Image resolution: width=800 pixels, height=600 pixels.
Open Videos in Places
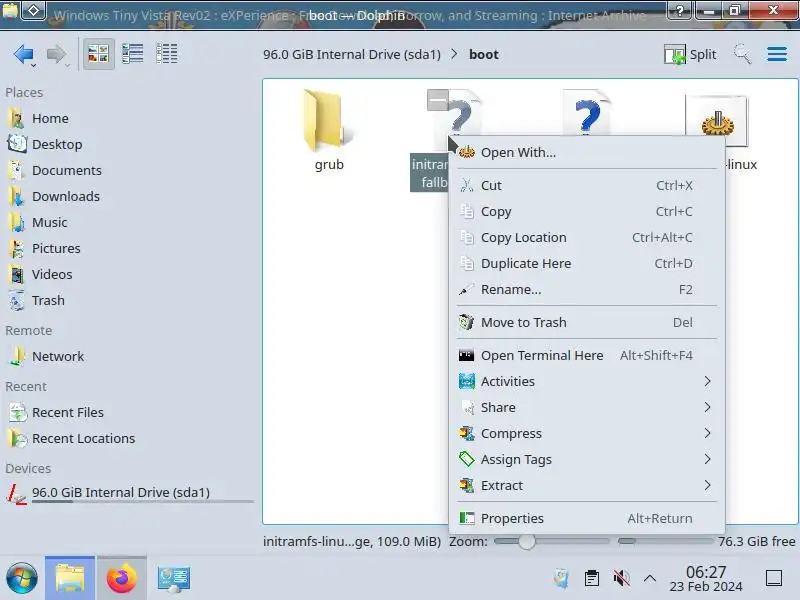52,274
